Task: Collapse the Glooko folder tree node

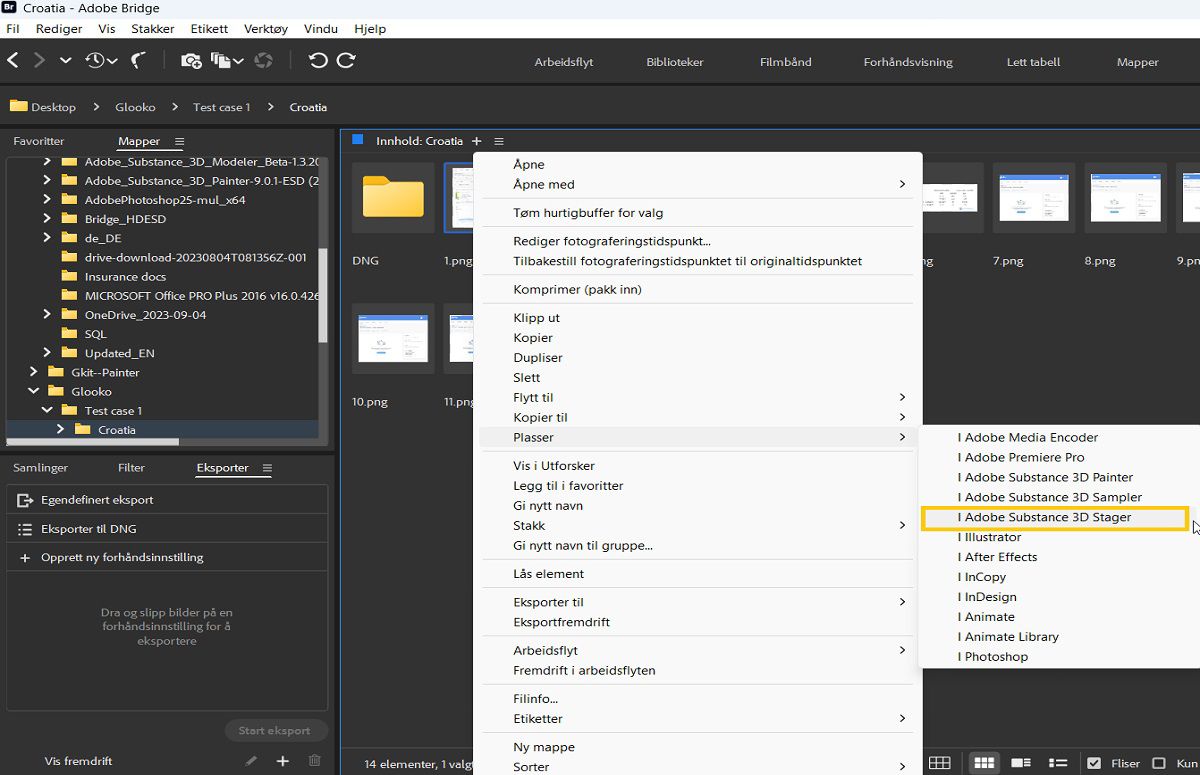Action: point(33,392)
